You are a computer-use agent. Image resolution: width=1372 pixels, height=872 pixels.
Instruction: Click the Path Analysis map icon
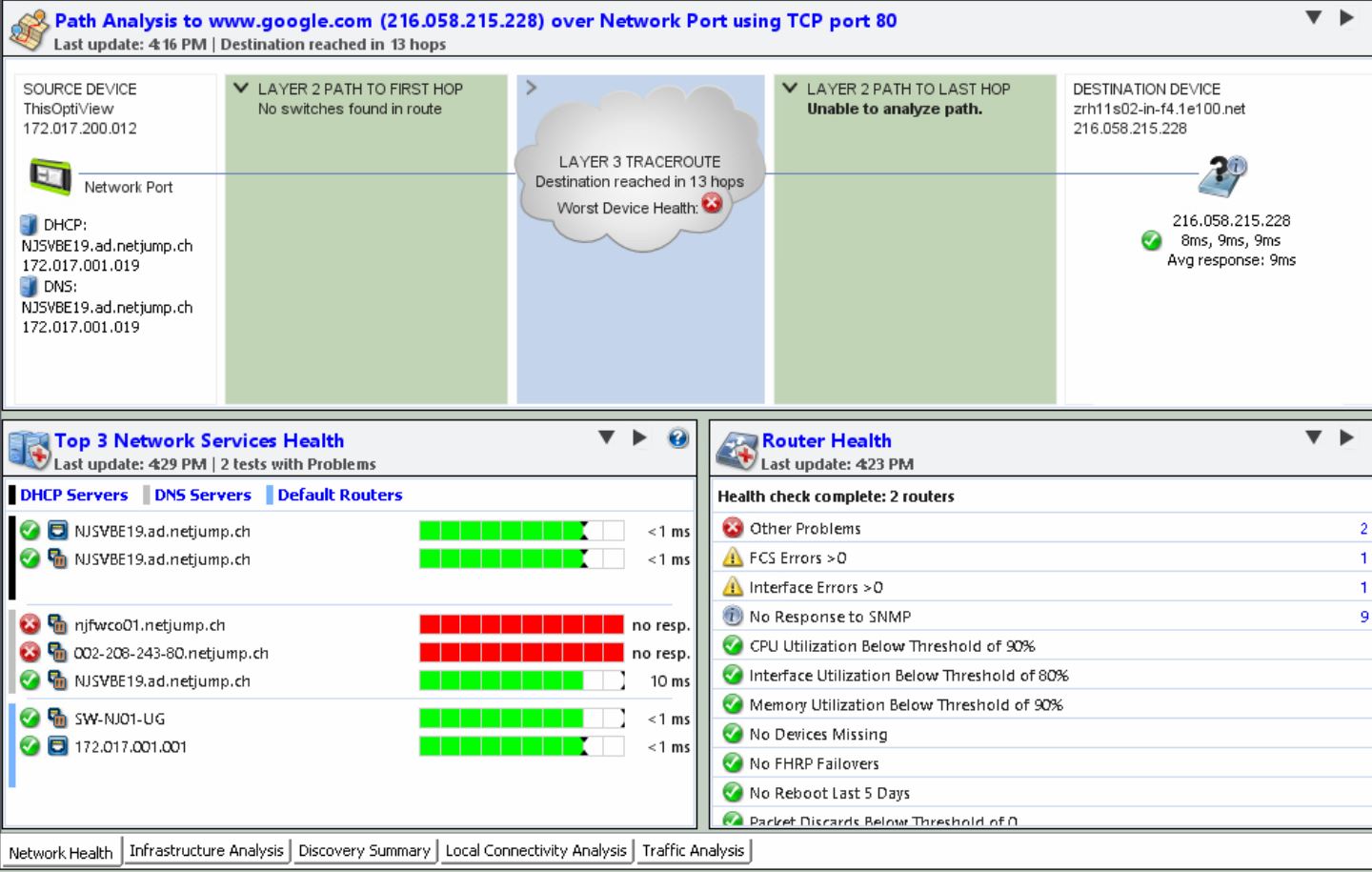coord(29,30)
